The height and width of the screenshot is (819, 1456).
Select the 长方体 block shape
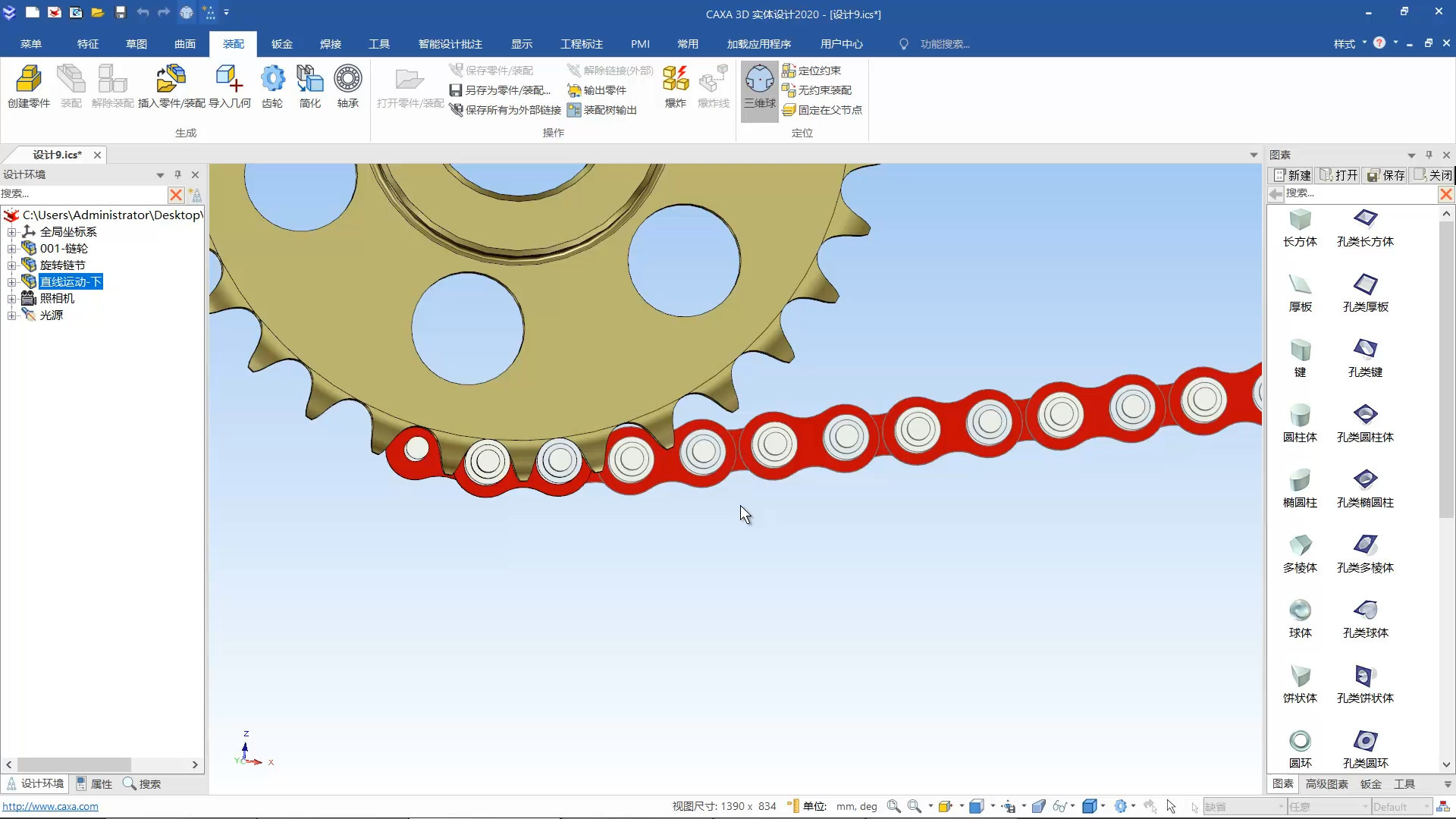pyautogui.click(x=1300, y=228)
